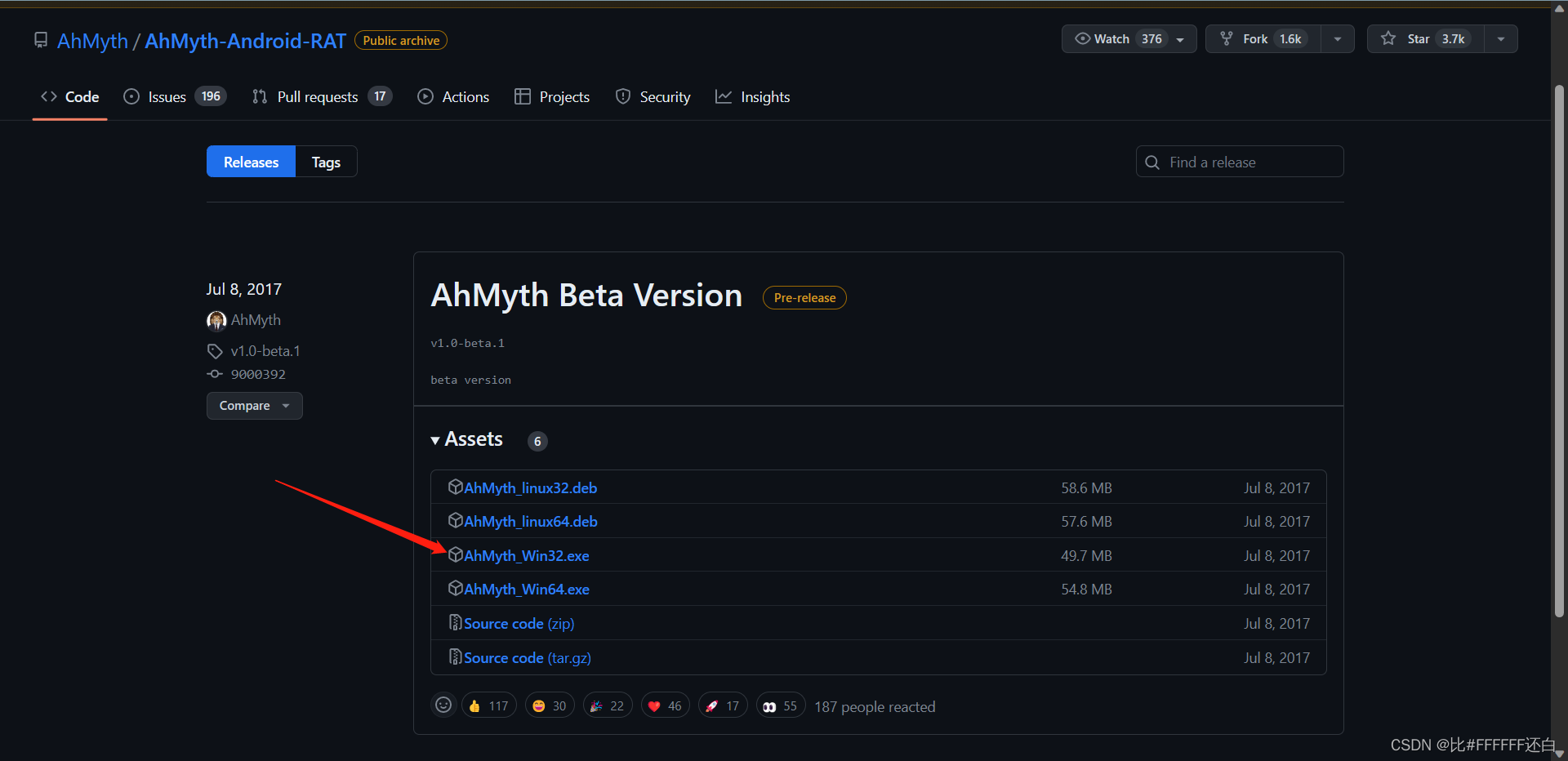
Task: Open the Fork options dropdown arrow
Action: pyautogui.click(x=1338, y=39)
